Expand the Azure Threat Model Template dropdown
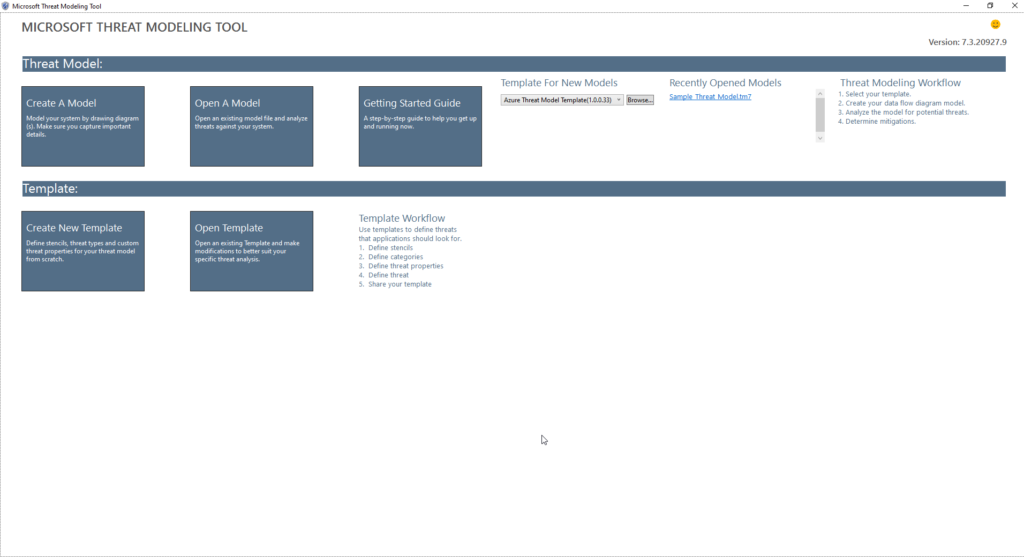The height and width of the screenshot is (557, 1024). tap(562, 100)
